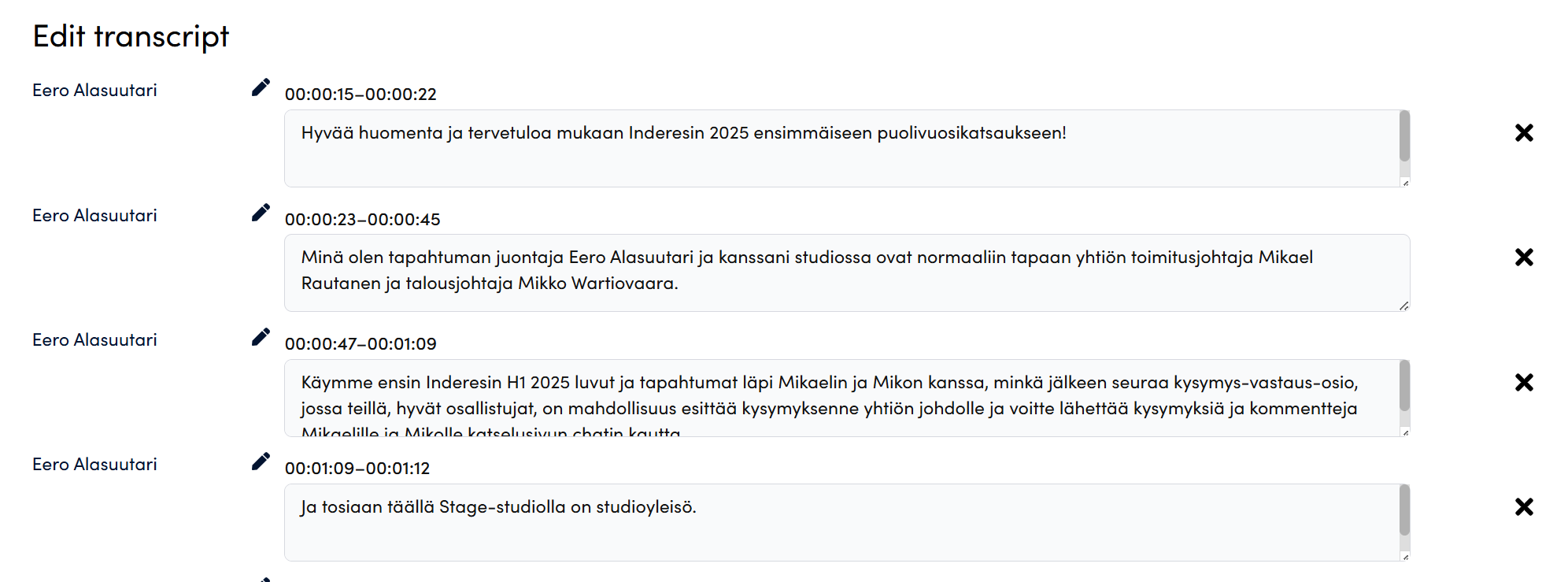This screenshot has width=1568, height=582.
Task: Remove the 00:00:23 segment using the X button
Action: [x=1525, y=257]
